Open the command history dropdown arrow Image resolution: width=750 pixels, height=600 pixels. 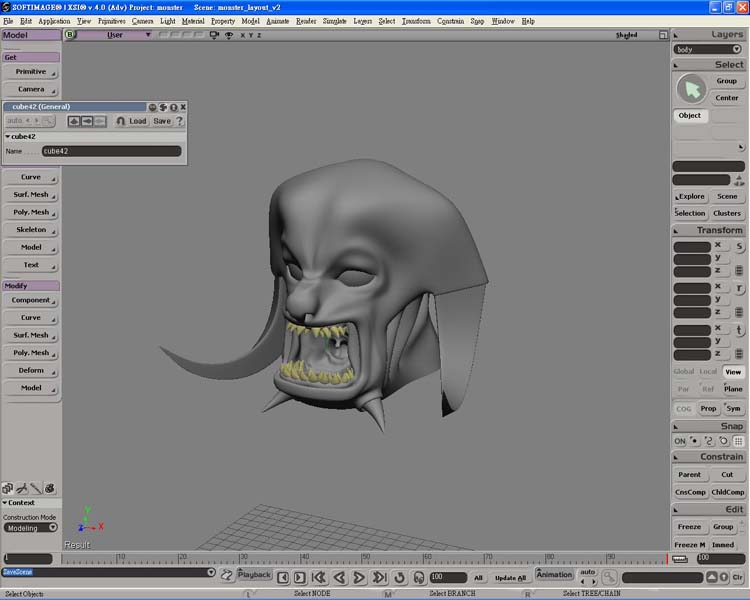[x=211, y=572]
